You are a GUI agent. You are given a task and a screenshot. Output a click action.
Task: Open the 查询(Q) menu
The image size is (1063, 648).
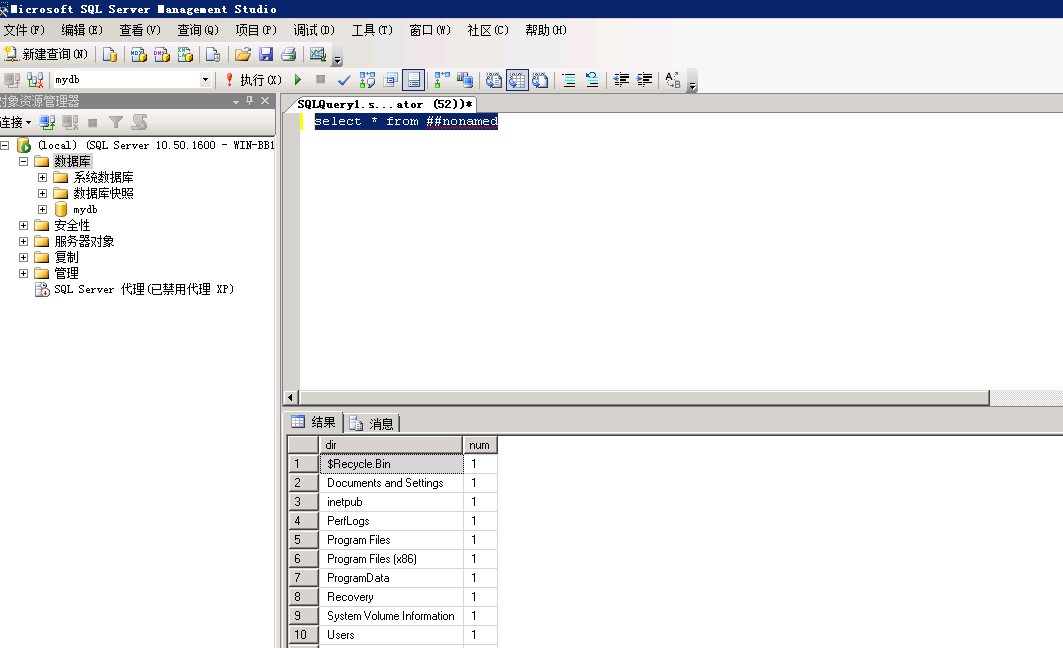198,30
